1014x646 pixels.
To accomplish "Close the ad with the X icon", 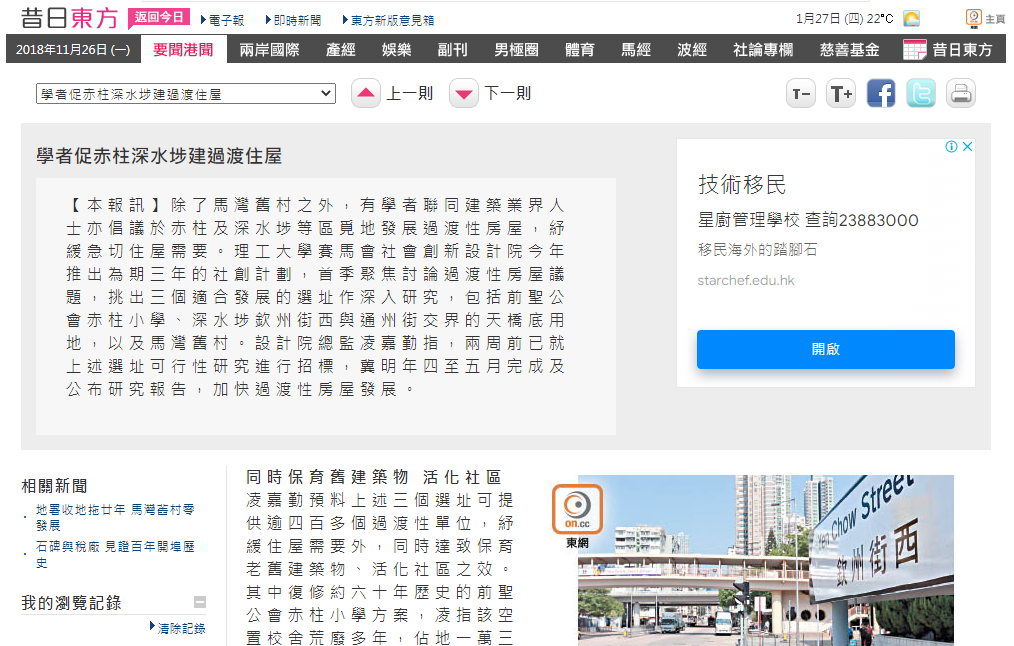I will [967, 147].
